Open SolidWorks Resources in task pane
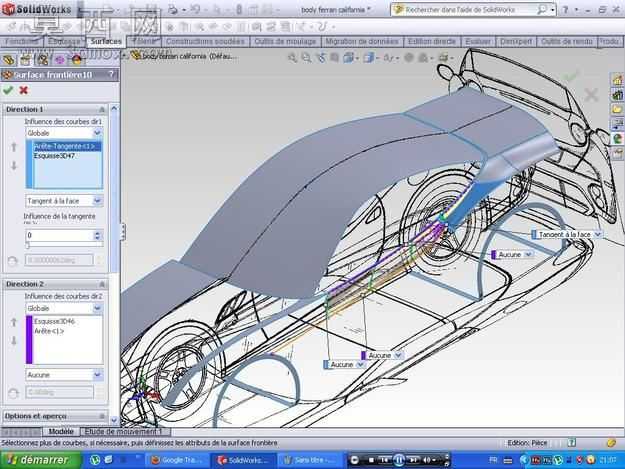Viewport: 625px width, 469px height. point(617,80)
